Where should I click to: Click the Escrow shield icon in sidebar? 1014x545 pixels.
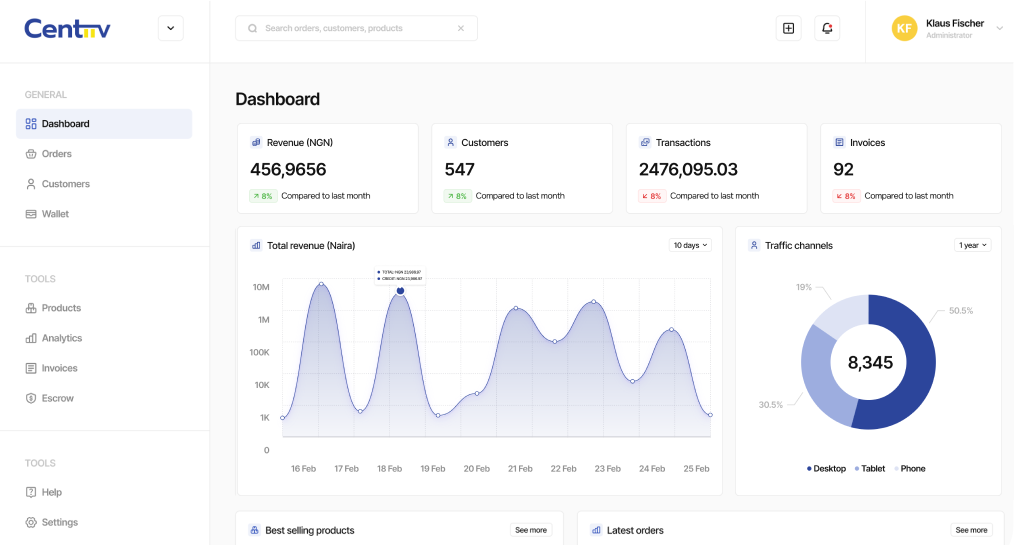pos(31,398)
